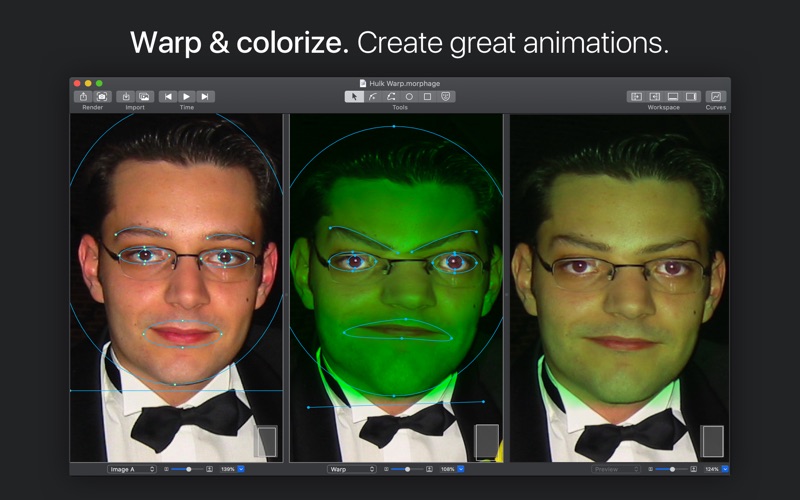Select the face detection tool

click(x=446, y=97)
